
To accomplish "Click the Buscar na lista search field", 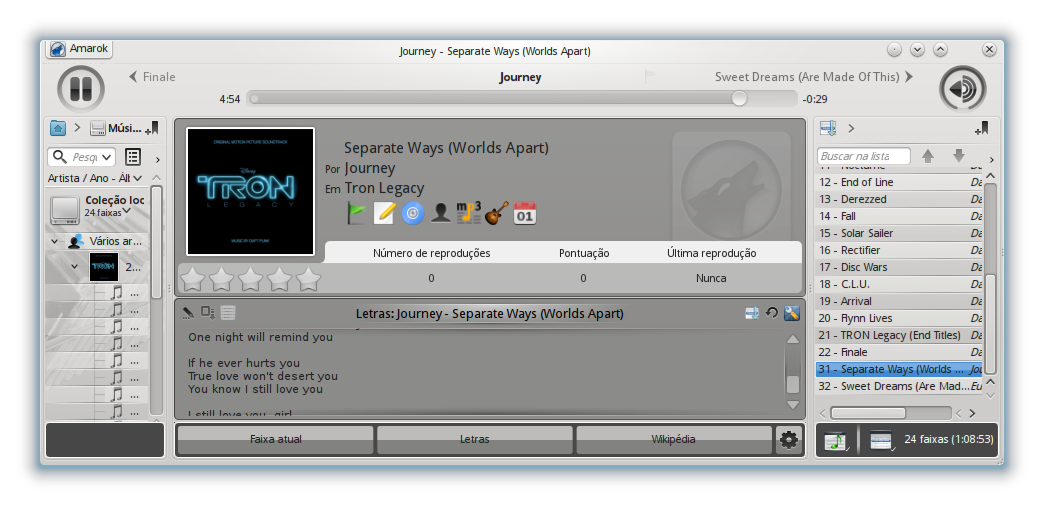I will click(x=864, y=157).
